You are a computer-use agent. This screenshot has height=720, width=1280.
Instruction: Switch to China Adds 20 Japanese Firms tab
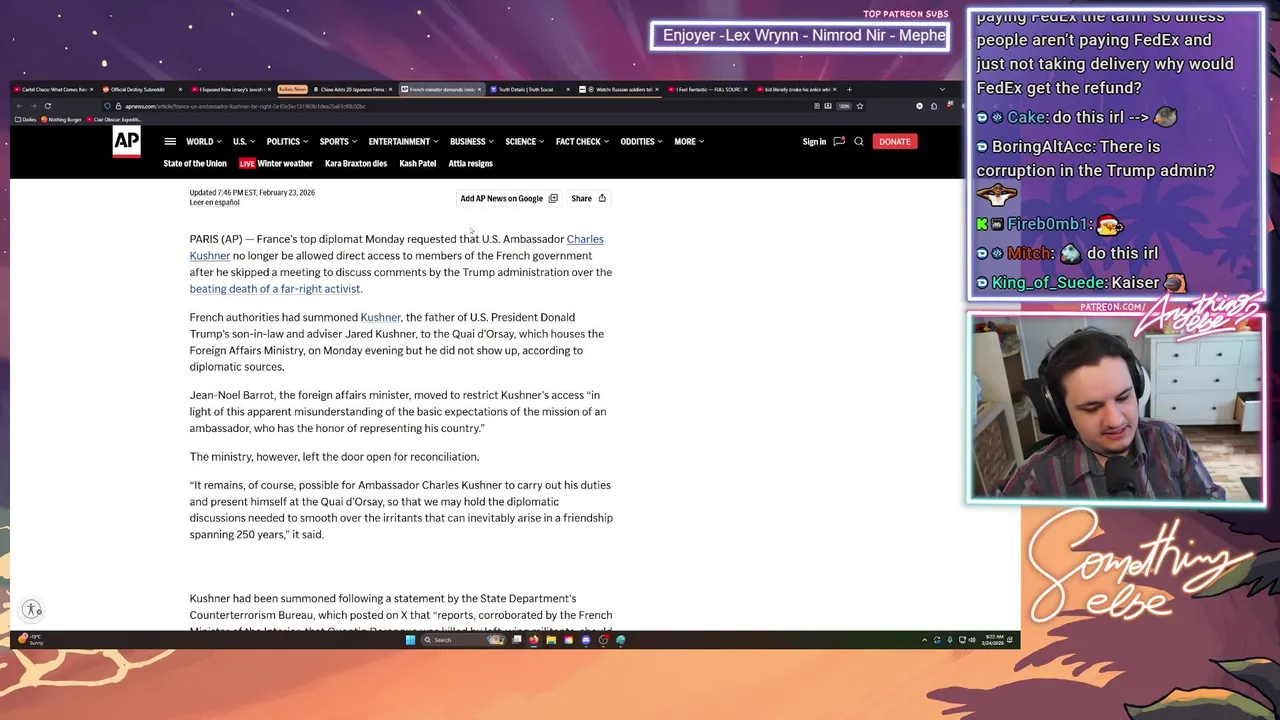point(355,89)
